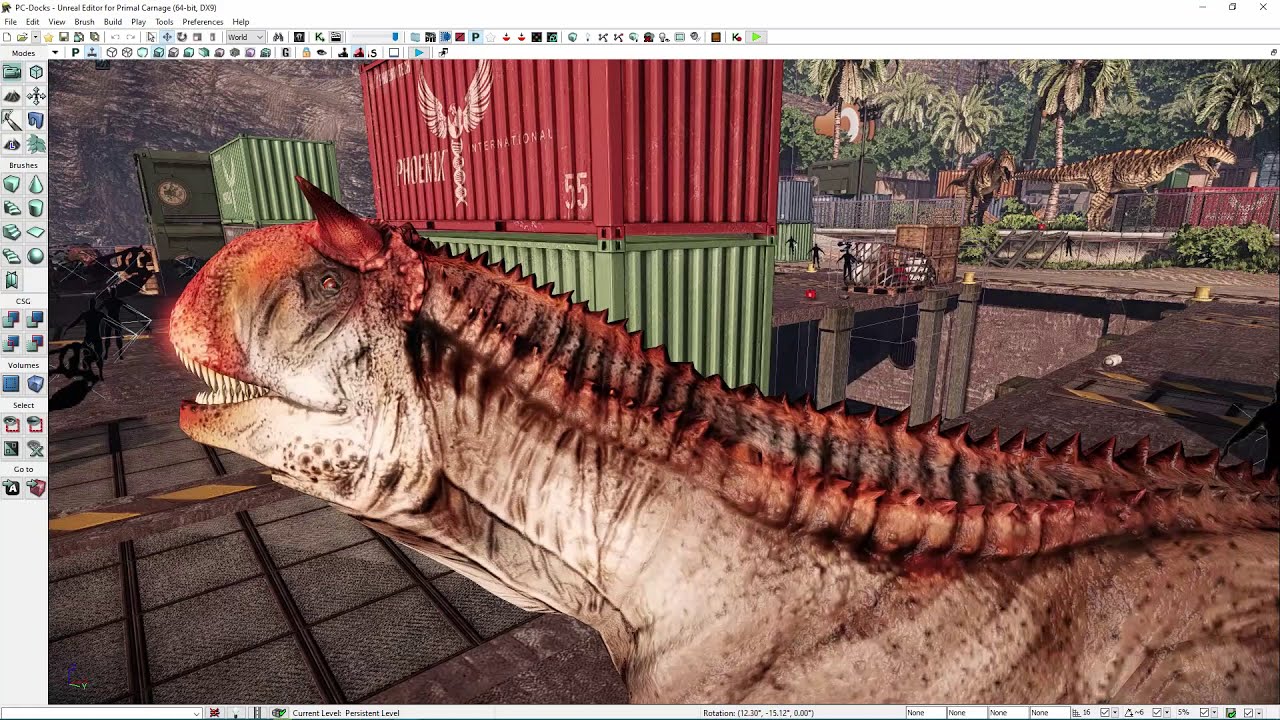1280x720 pixels.
Task: Toggle perspective viewport 'P' button
Action: [75, 52]
